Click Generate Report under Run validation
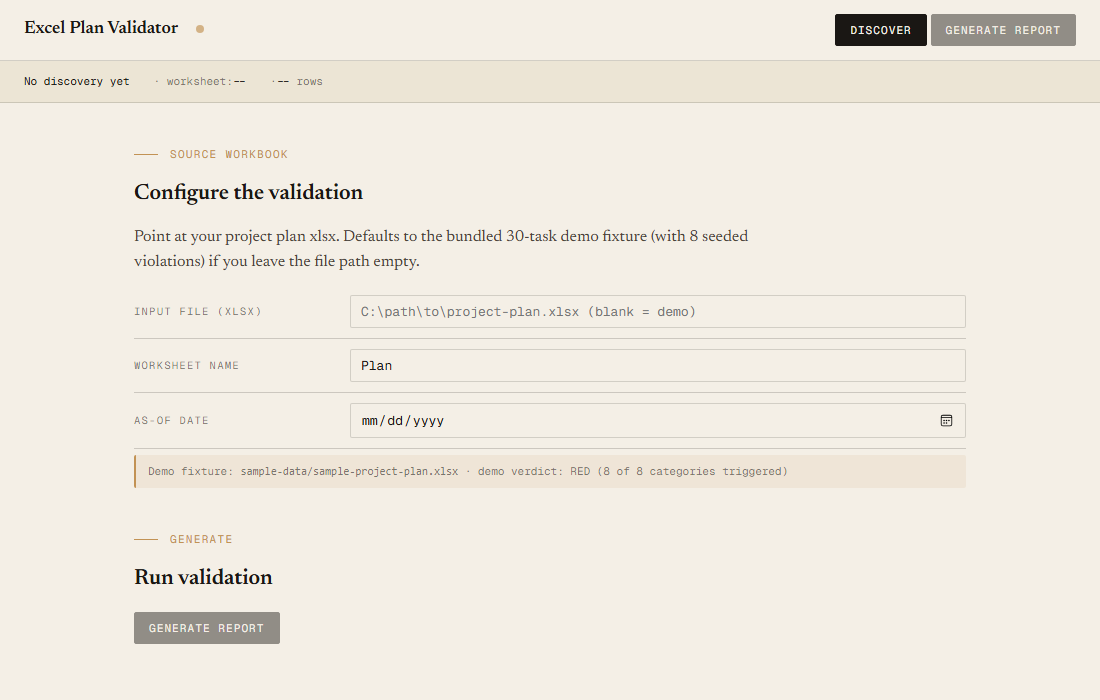Screen dimensions: 1100x700 (206, 628)
